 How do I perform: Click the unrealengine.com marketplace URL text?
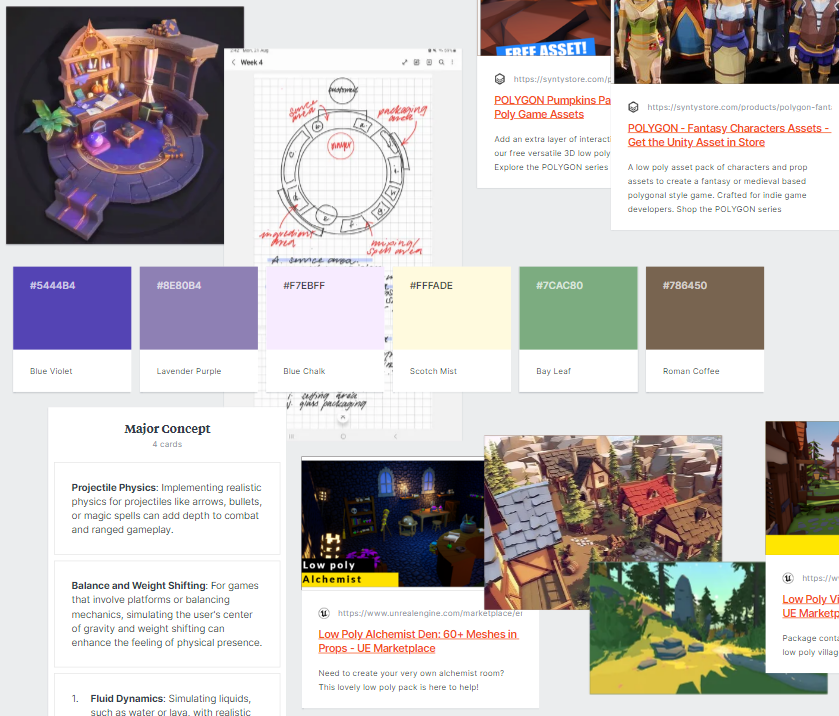click(x=430, y=613)
